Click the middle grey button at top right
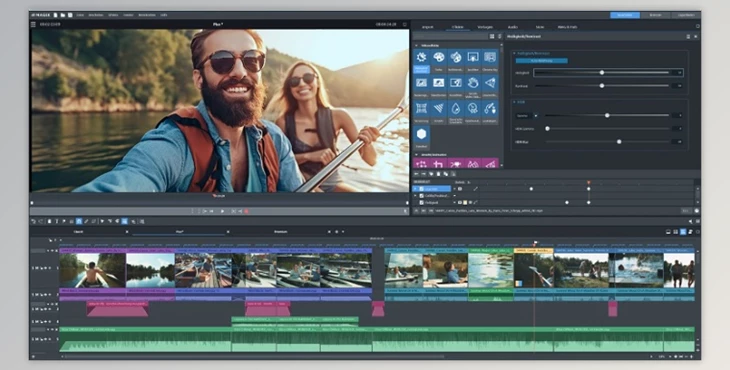The width and height of the screenshot is (730, 370). coord(656,15)
